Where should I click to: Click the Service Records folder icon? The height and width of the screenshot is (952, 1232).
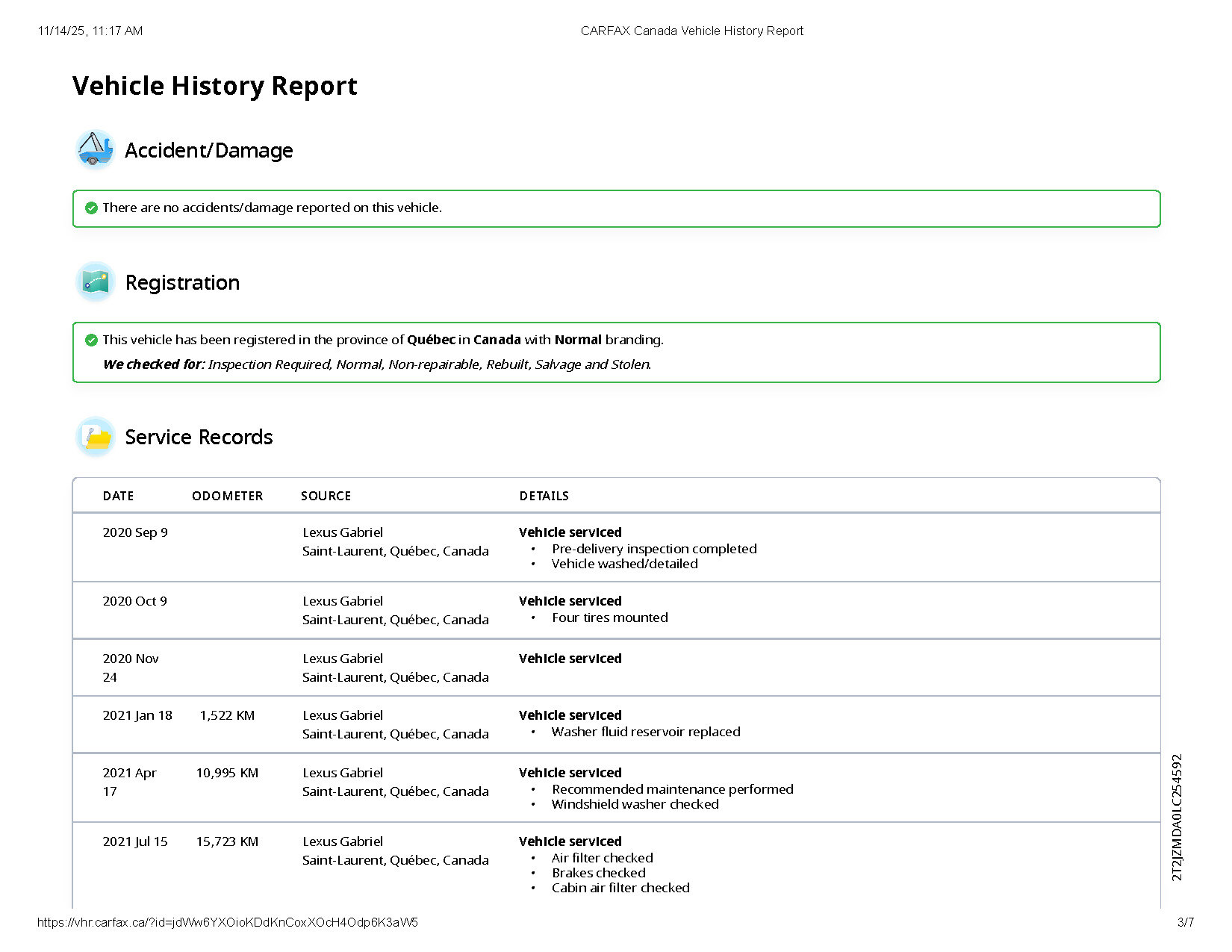pos(95,437)
